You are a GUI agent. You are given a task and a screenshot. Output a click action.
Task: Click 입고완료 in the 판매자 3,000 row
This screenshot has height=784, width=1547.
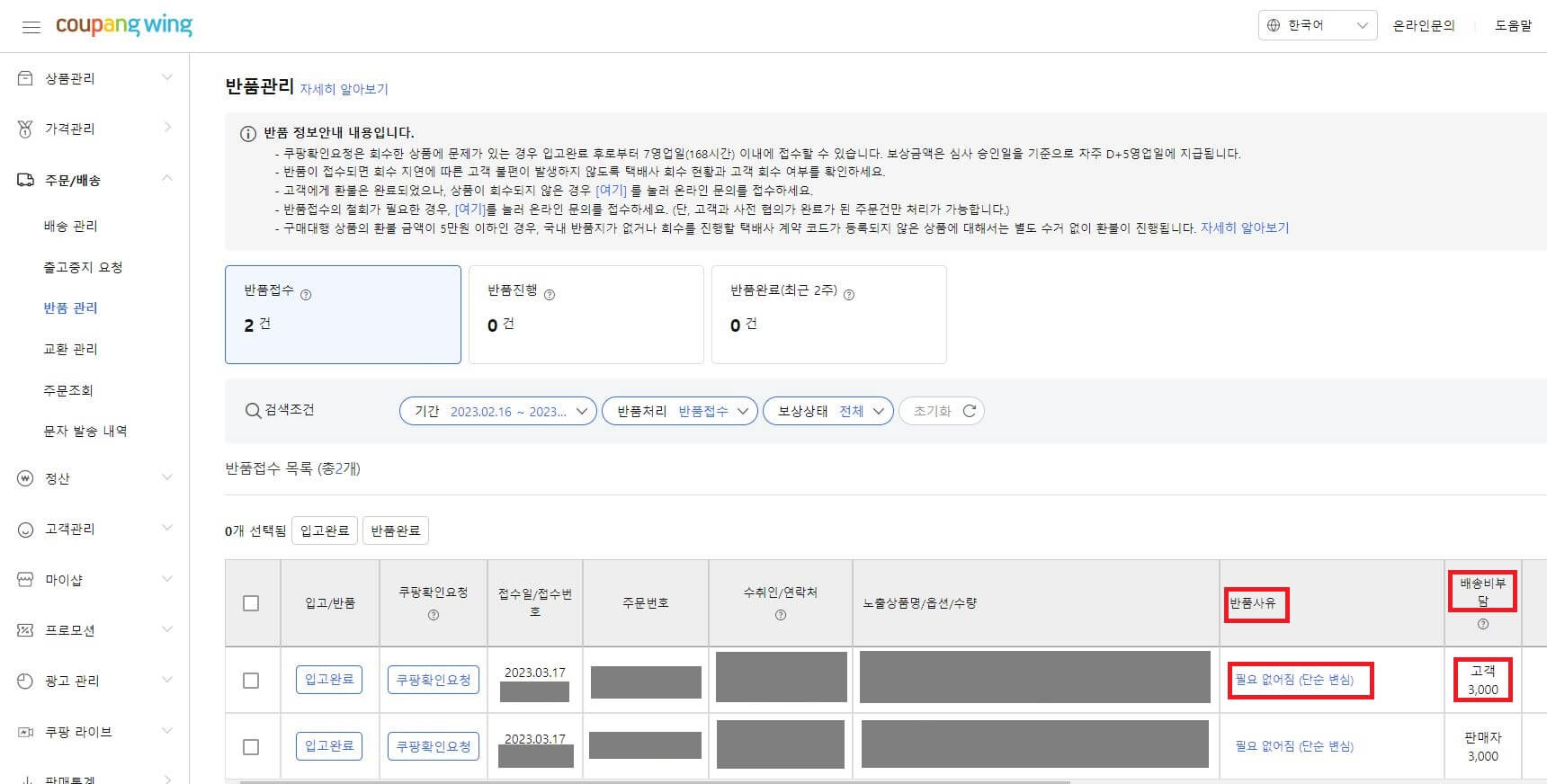(329, 746)
